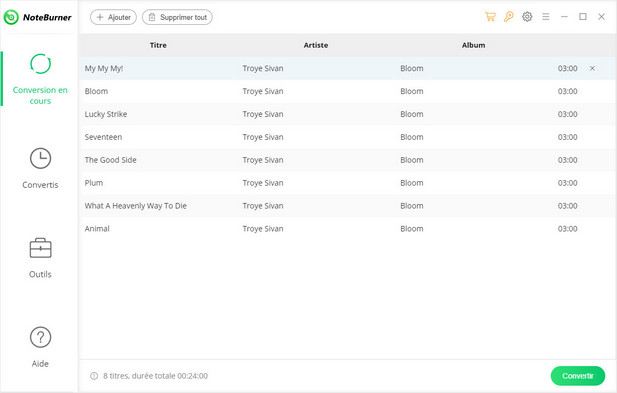Select the Conversion en cours sidebar icon
Screen dimensions: 617x393
[x=40, y=64]
